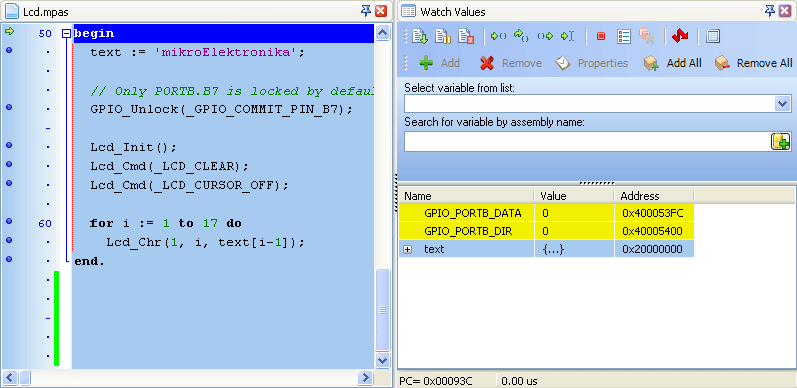
Task: Open the breakpoints list icon
Action: coord(624,36)
